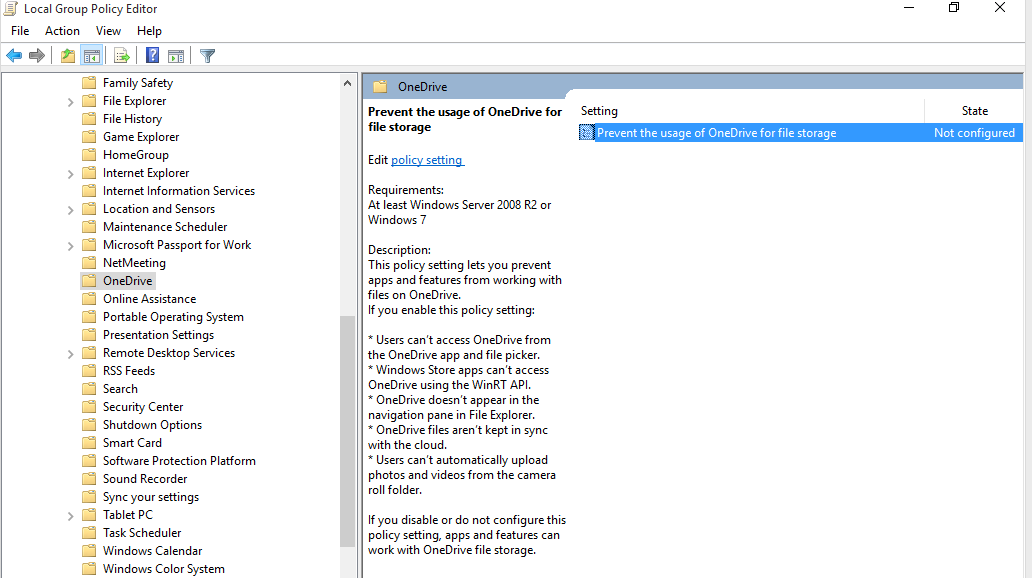Select Windows Color System in the tree

pos(163,569)
